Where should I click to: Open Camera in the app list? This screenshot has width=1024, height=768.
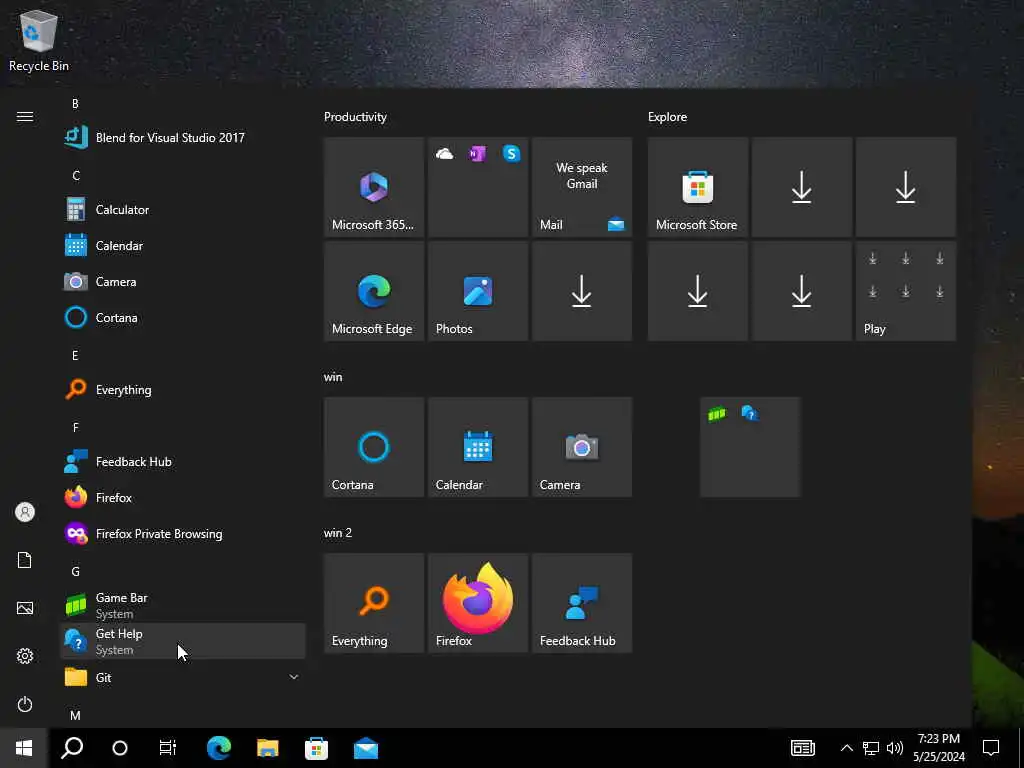[182, 281]
